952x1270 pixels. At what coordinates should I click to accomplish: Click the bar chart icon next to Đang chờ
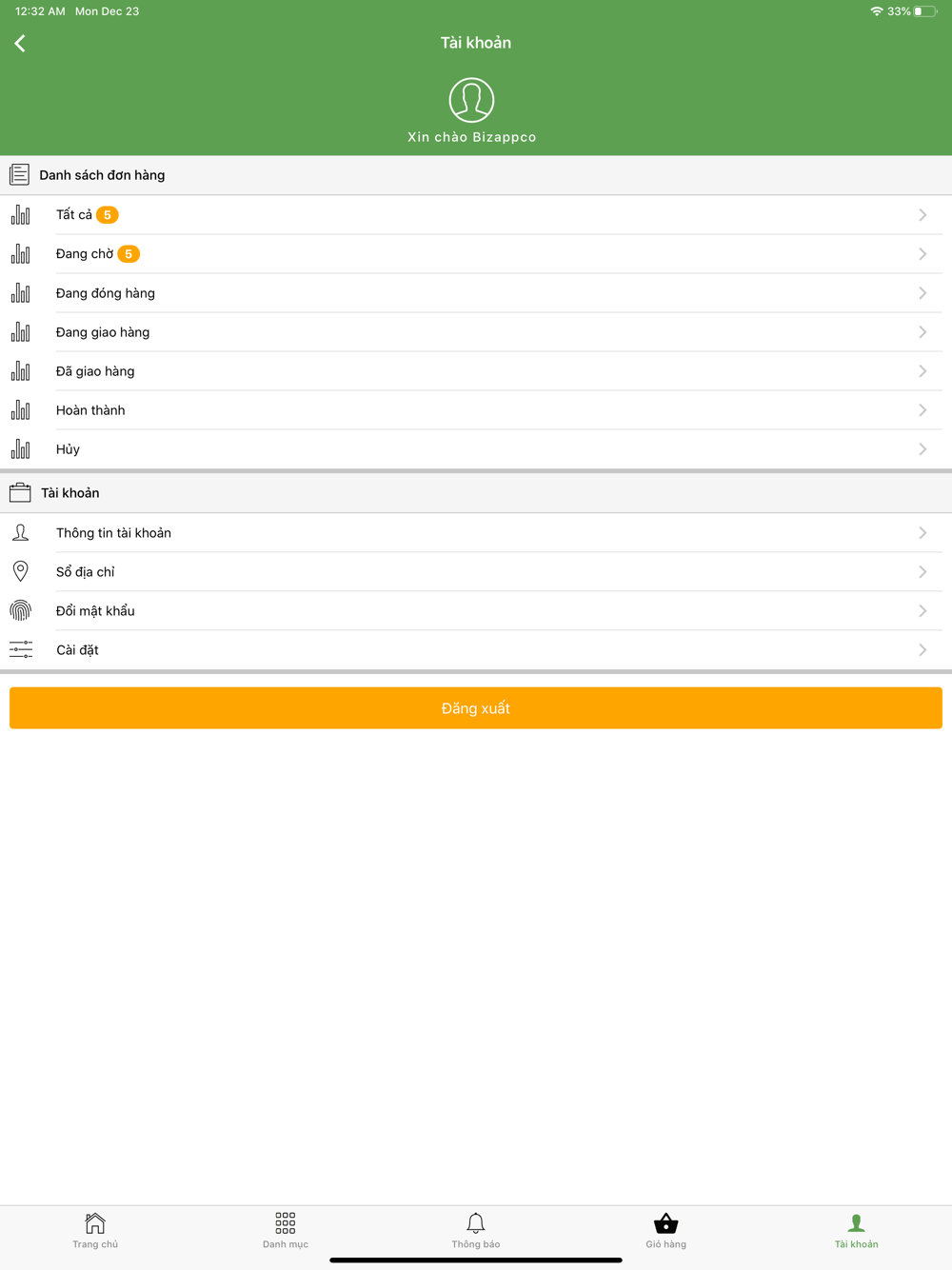pyautogui.click(x=20, y=254)
